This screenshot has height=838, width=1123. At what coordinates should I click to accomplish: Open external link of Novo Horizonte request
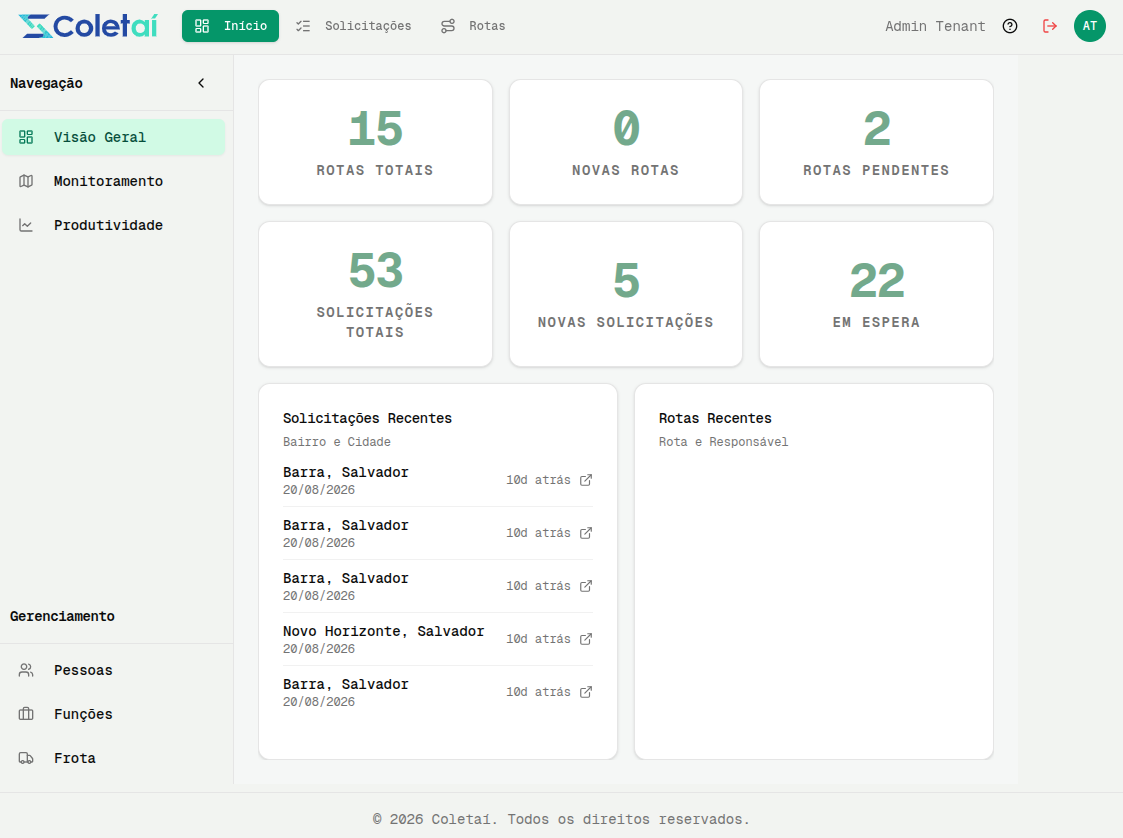586,639
